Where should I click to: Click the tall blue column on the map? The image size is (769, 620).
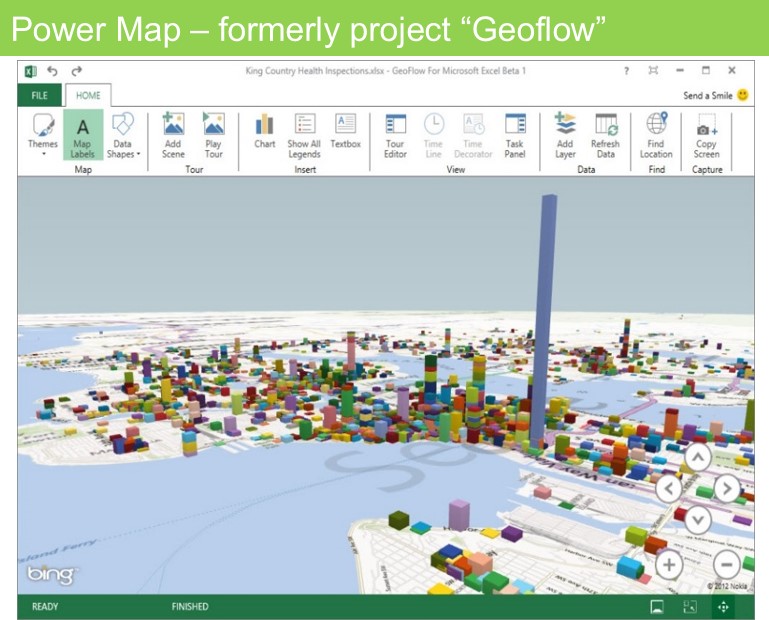tap(544, 319)
